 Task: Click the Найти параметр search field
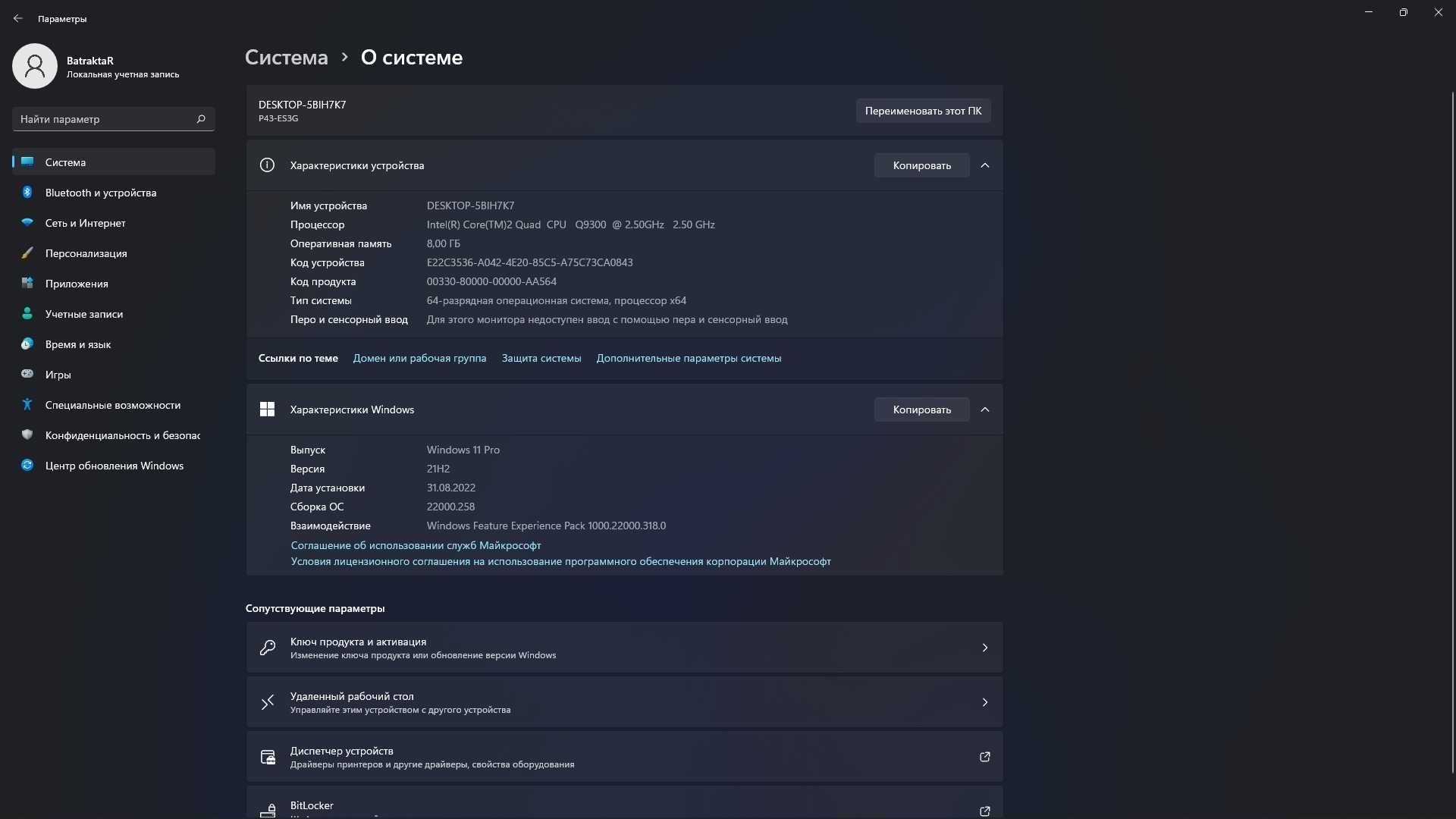click(114, 119)
